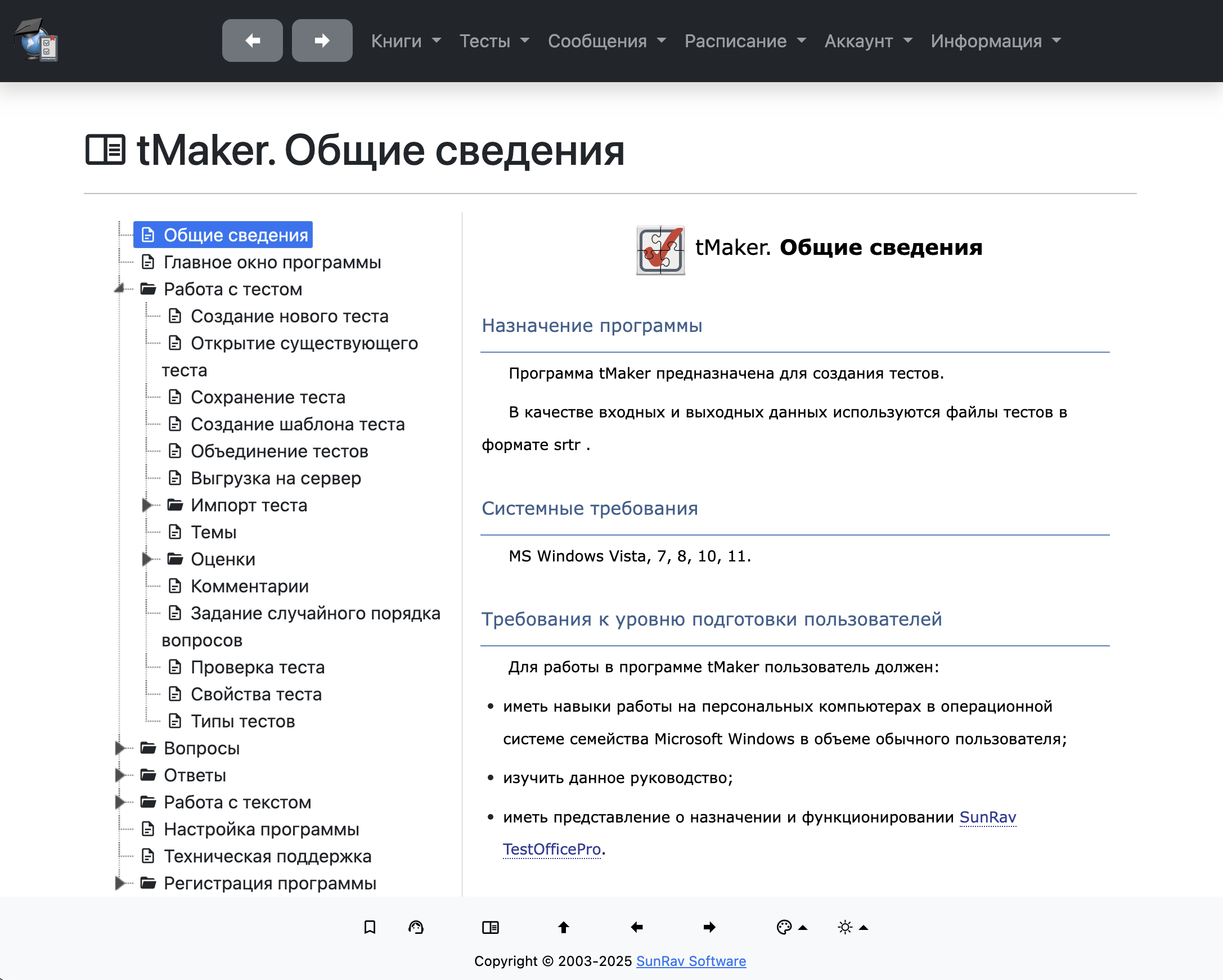The height and width of the screenshot is (980, 1223).
Task: Go to previous page with bottom left arrow
Action: [636, 927]
